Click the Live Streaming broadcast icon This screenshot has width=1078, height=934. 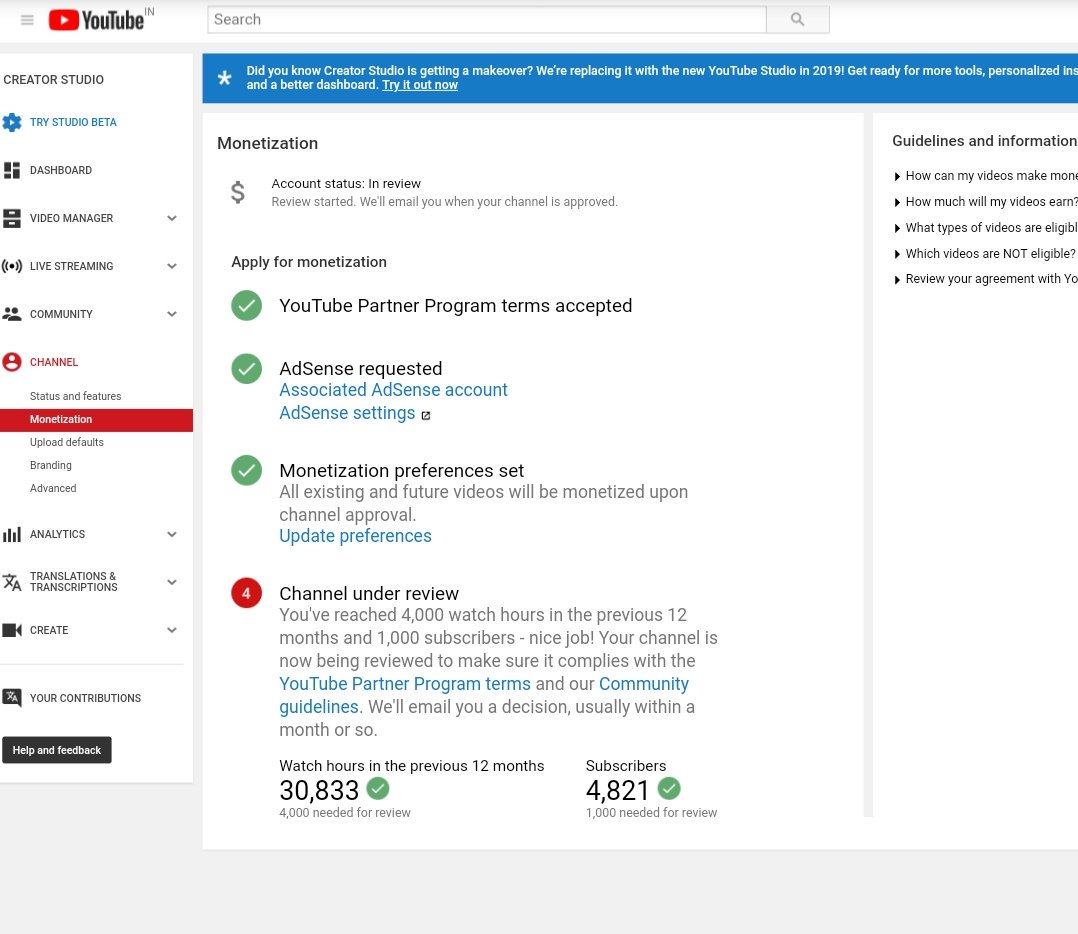(x=12, y=266)
